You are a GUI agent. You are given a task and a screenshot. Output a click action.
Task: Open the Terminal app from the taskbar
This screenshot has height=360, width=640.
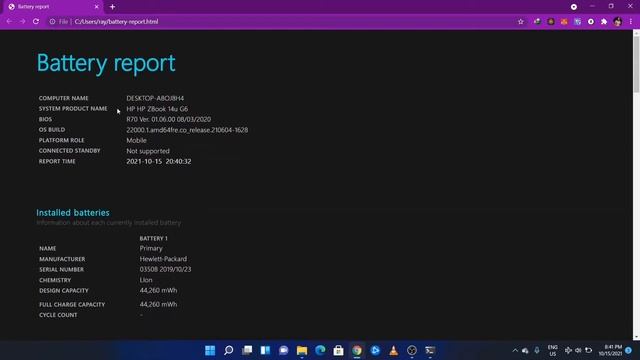click(x=430, y=350)
